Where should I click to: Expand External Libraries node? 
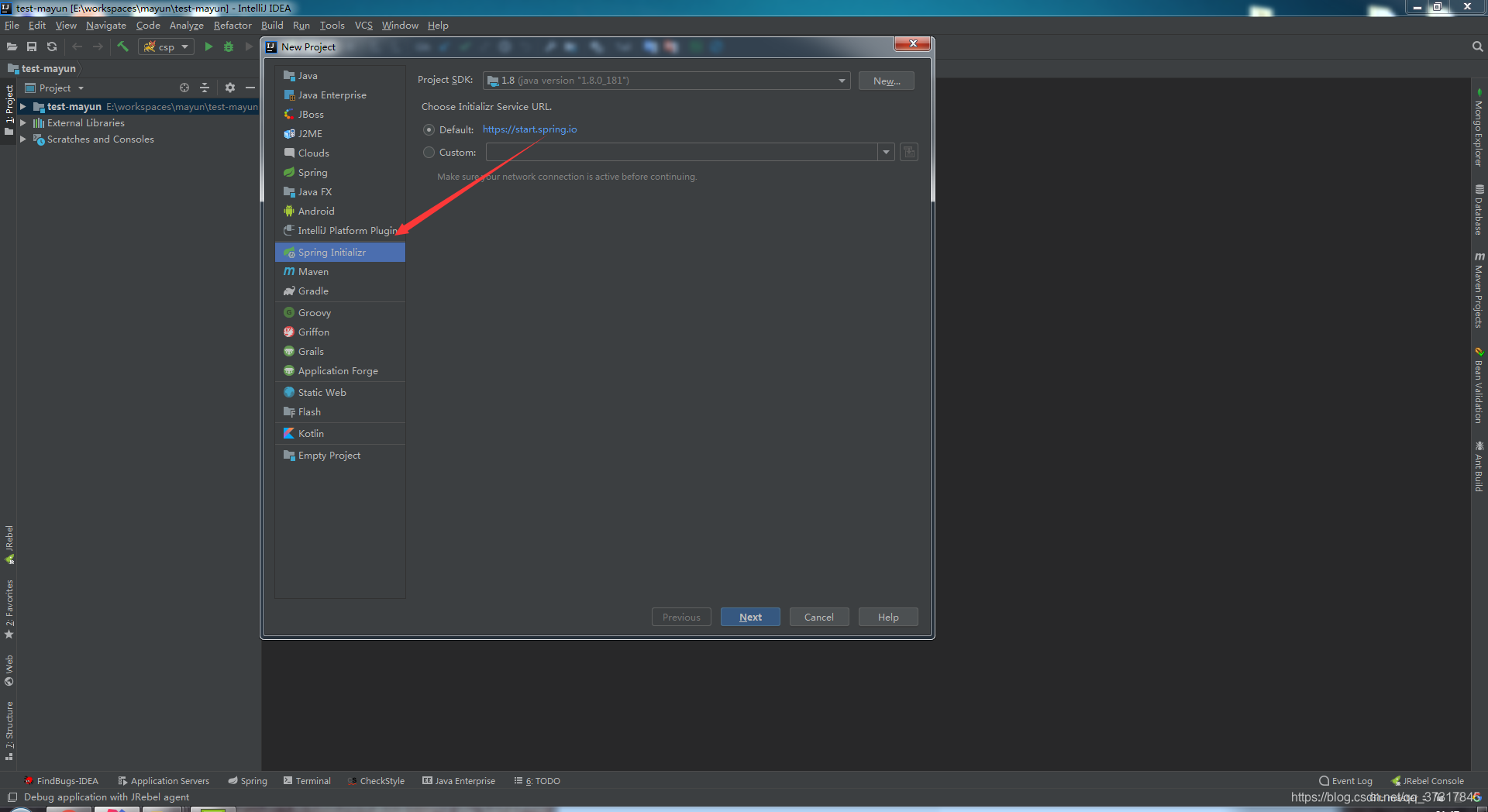pos(23,122)
